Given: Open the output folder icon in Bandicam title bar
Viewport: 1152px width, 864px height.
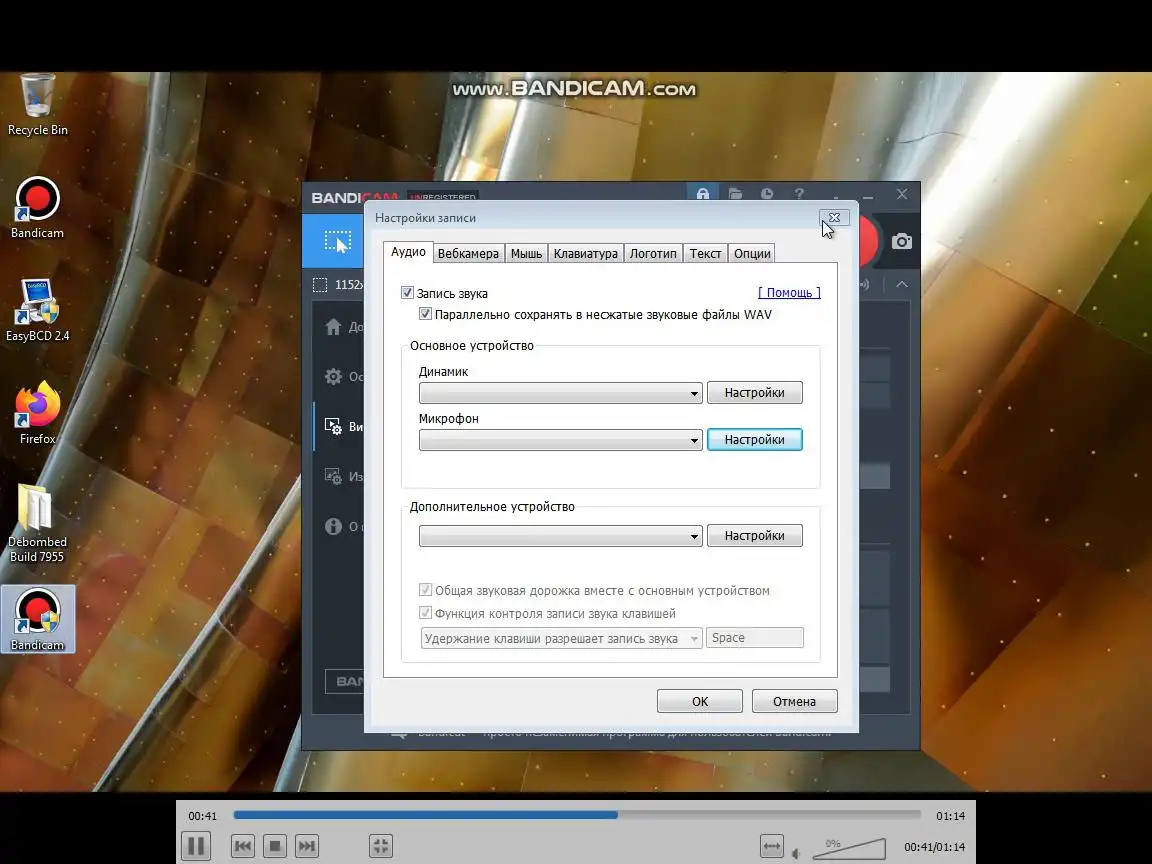Looking at the screenshot, I should 735,194.
